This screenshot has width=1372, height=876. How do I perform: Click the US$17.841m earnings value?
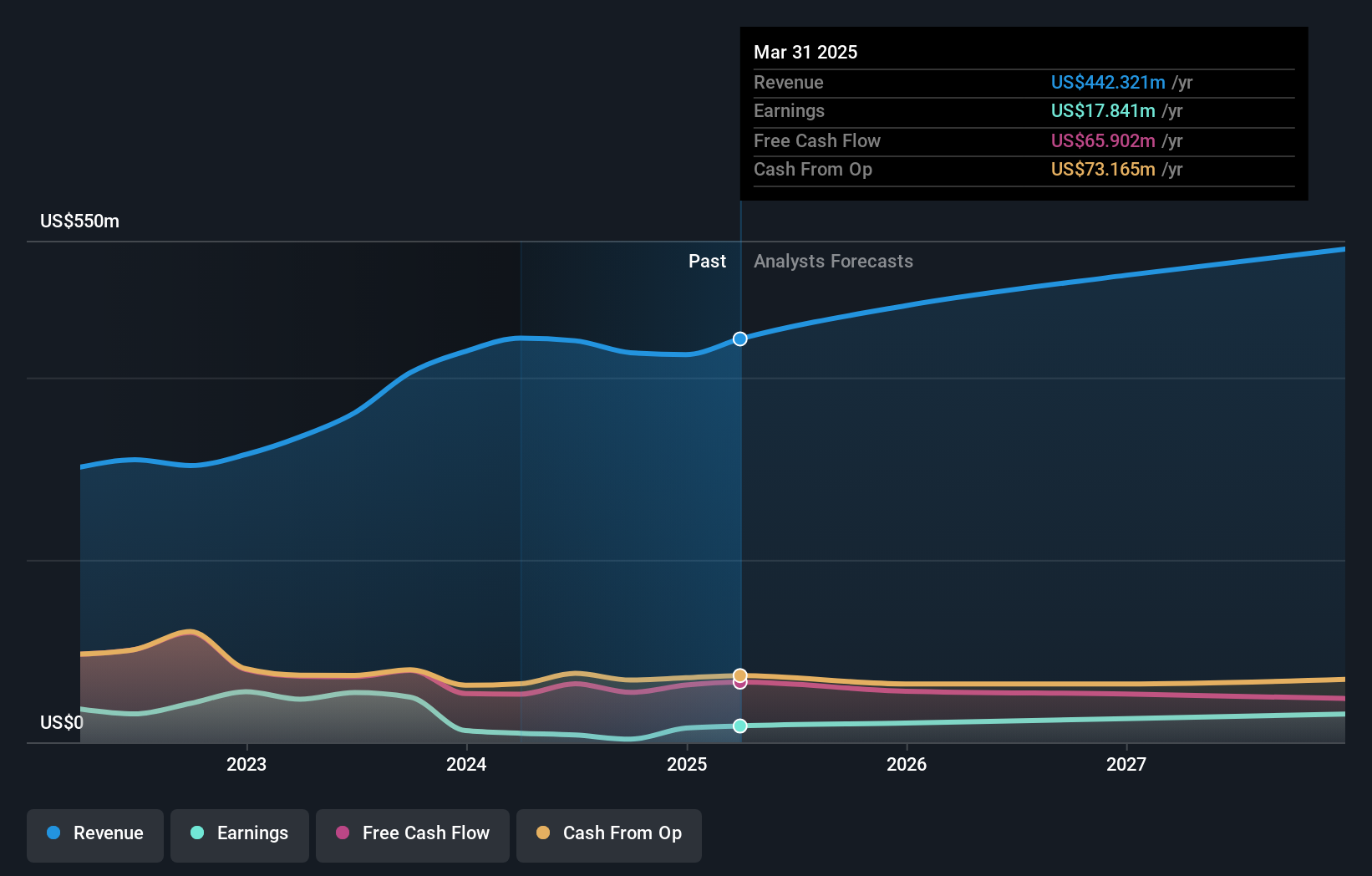(1103, 110)
